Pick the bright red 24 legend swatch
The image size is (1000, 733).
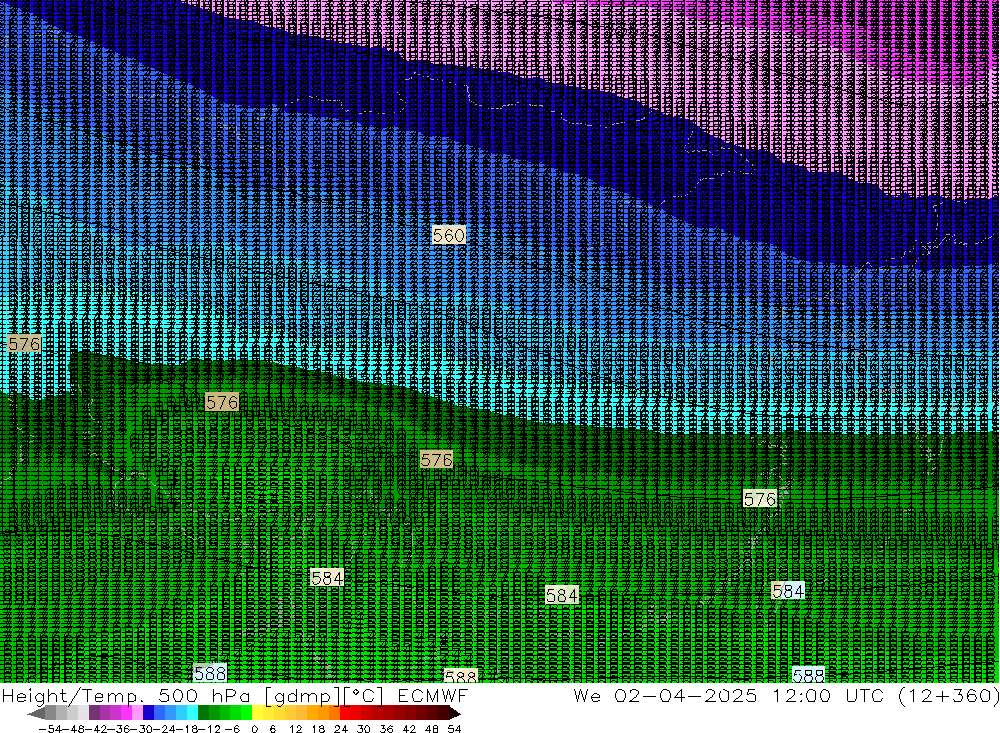click(345, 713)
